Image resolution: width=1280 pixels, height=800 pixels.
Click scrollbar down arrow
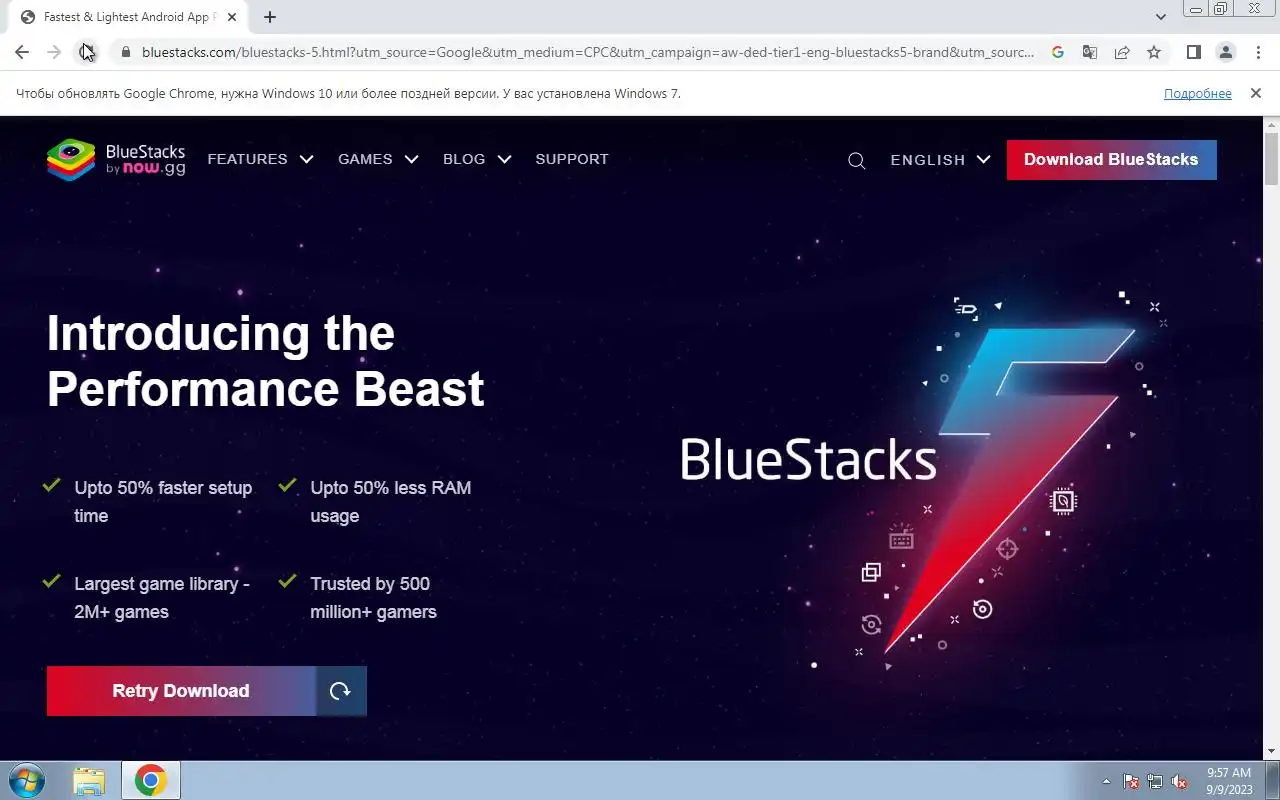pos(1271,751)
